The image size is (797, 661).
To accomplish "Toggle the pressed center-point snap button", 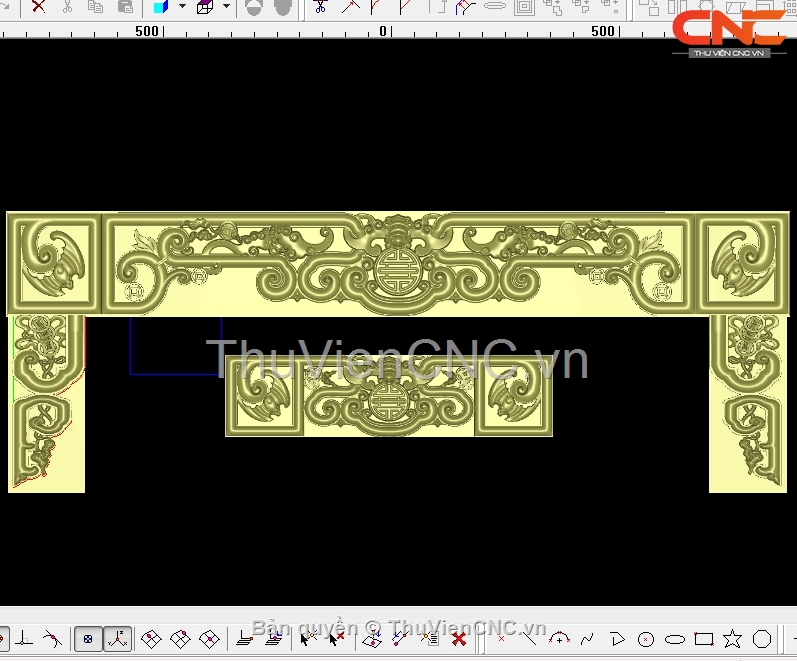I will click(x=88, y=638).
